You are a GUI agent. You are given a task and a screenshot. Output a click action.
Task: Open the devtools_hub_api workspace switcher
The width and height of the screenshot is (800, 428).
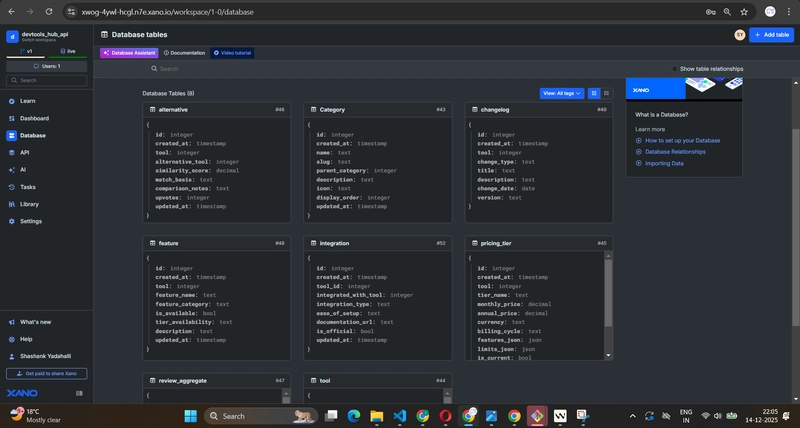point(44,35)
